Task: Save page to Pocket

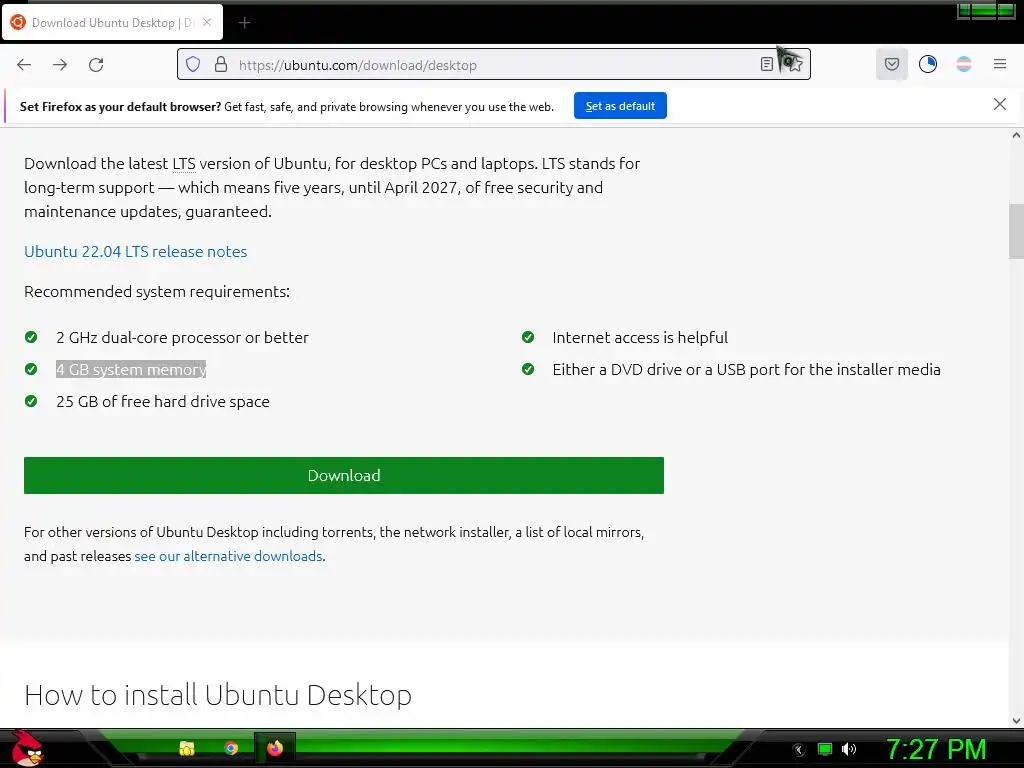Action: (x=891, y=64)
